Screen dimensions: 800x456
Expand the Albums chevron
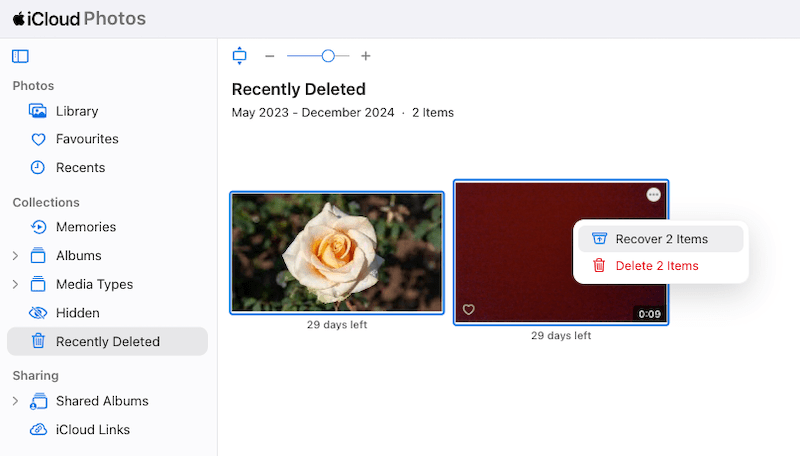click(x=15, y=256)
